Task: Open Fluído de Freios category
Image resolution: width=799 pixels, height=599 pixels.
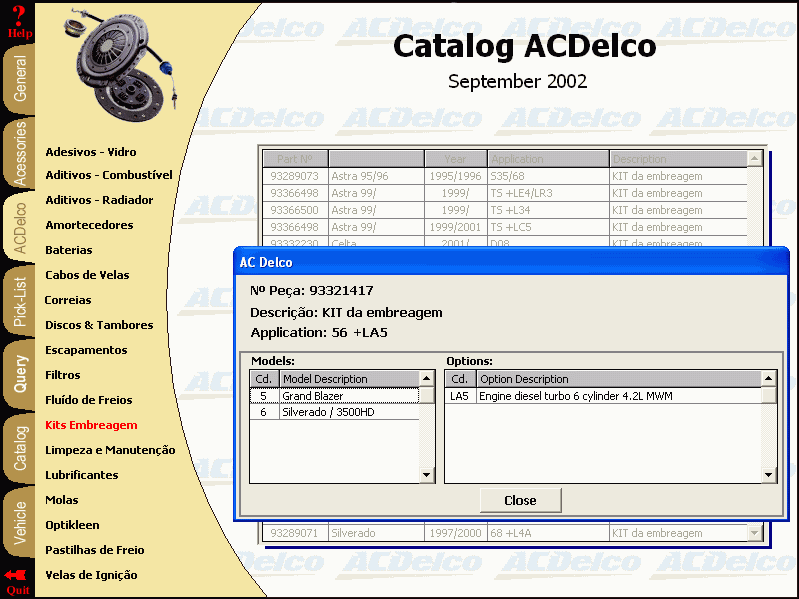Action: click(89, 399)
